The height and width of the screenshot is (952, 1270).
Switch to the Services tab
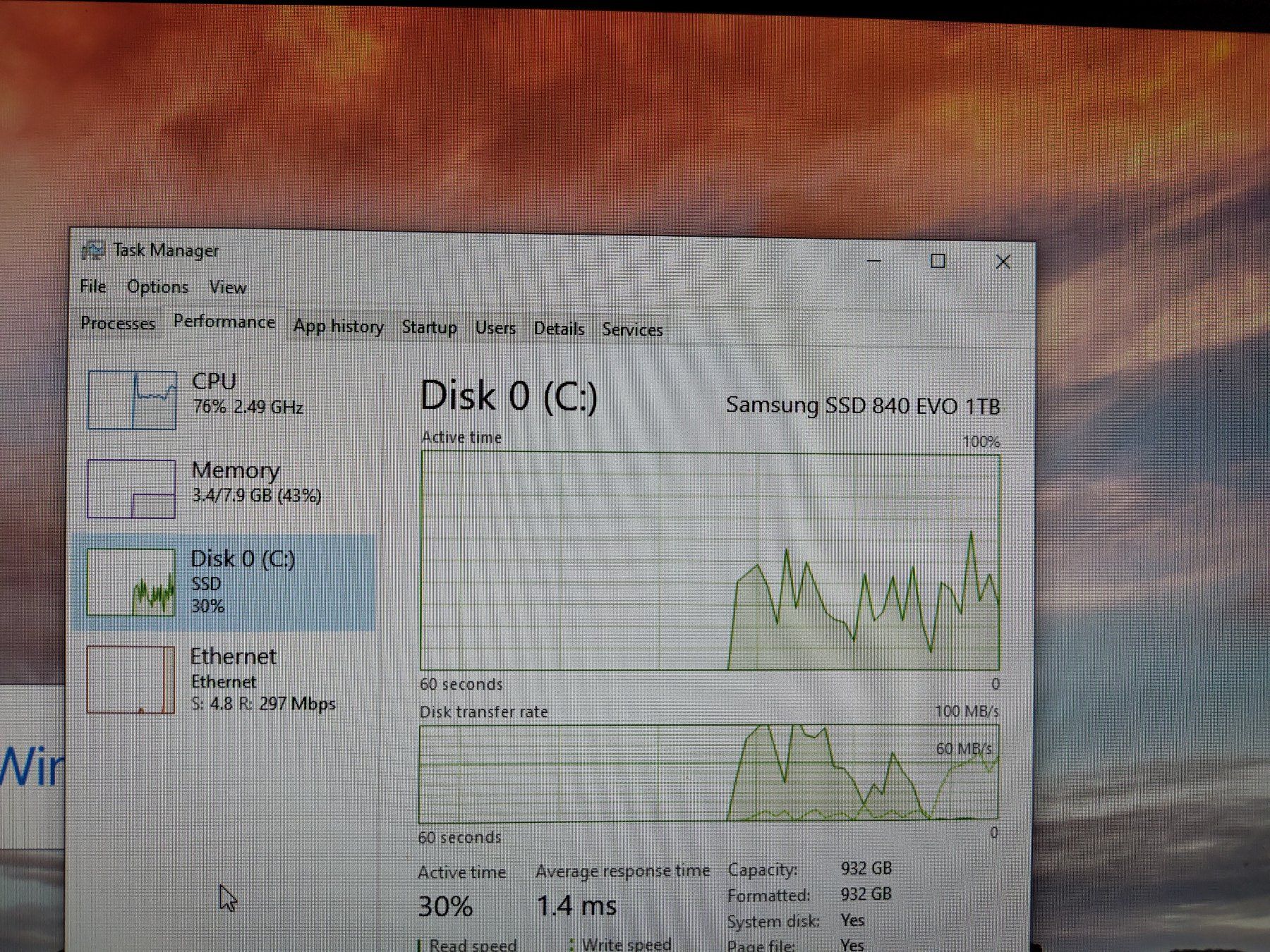coord(632,329)
